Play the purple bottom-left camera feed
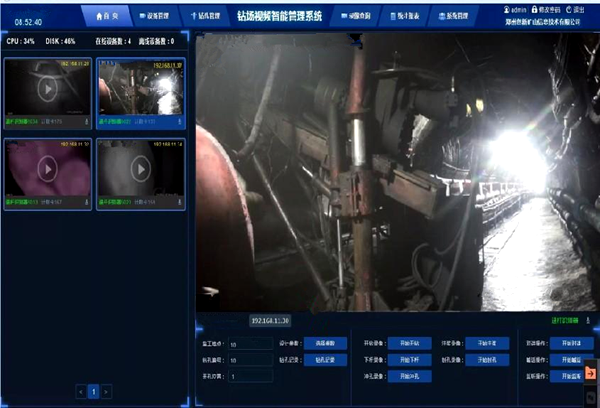 click(x=47, y=169)
